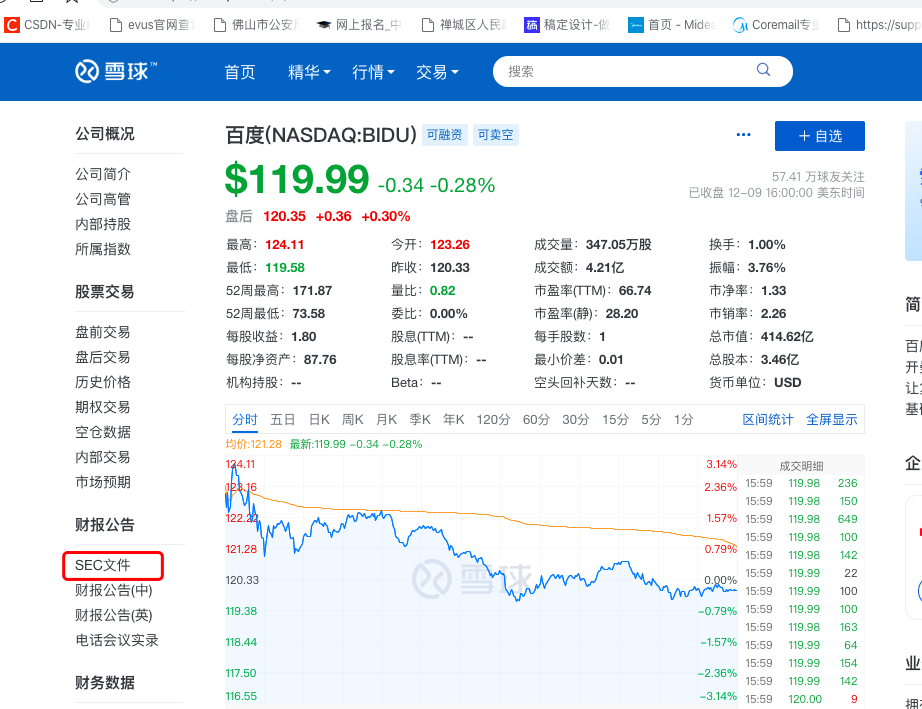Open the 稿定设计 bookmark
Screen dimensions: 922x709
[567, 25]
